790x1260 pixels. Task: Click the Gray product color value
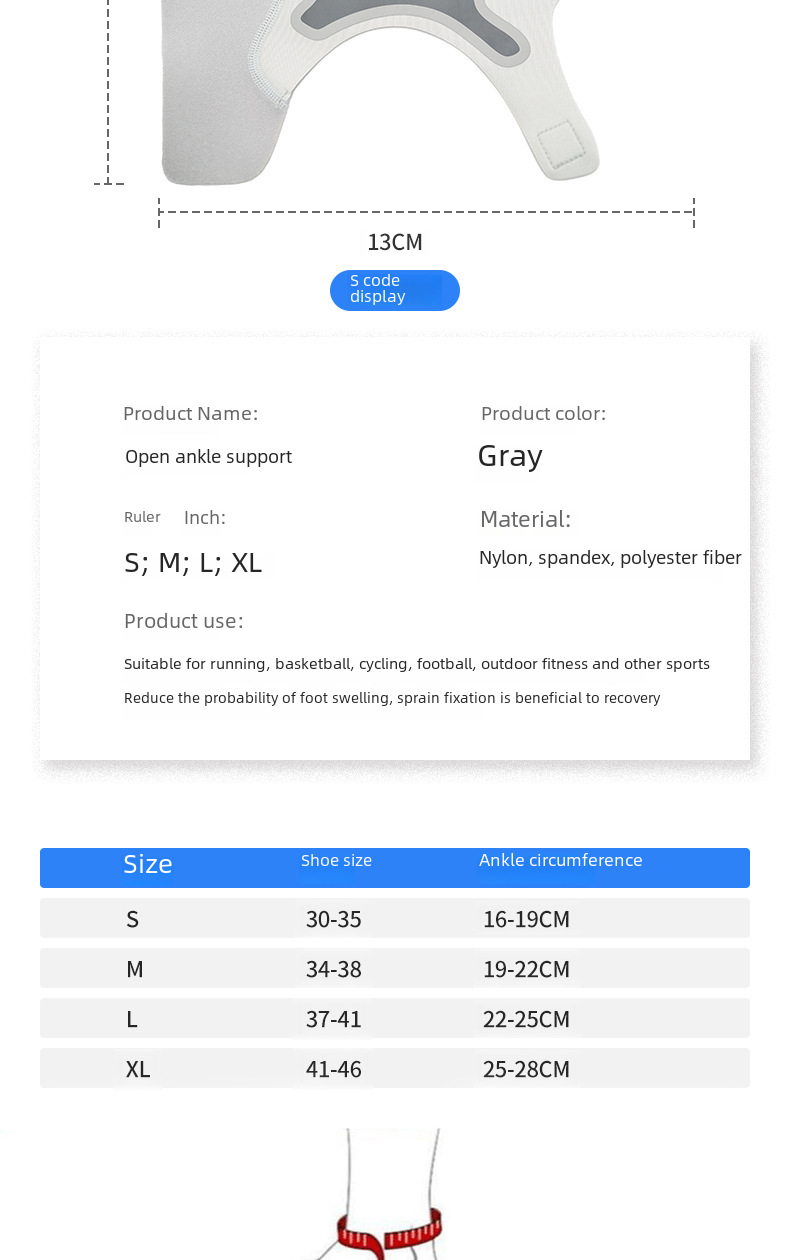coord(510,456)
